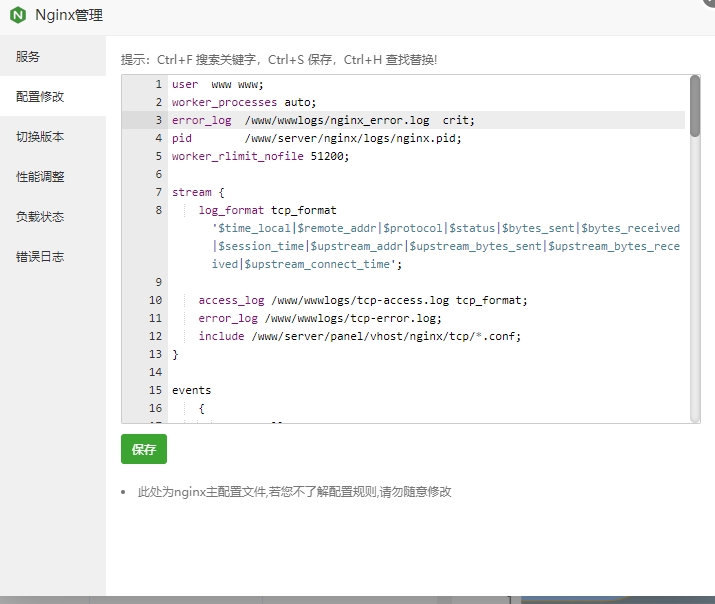Screen dimensions: 715x604
Task: Click the '$upstream_connect_time' text in log format
Action: (x=317, y=264)
